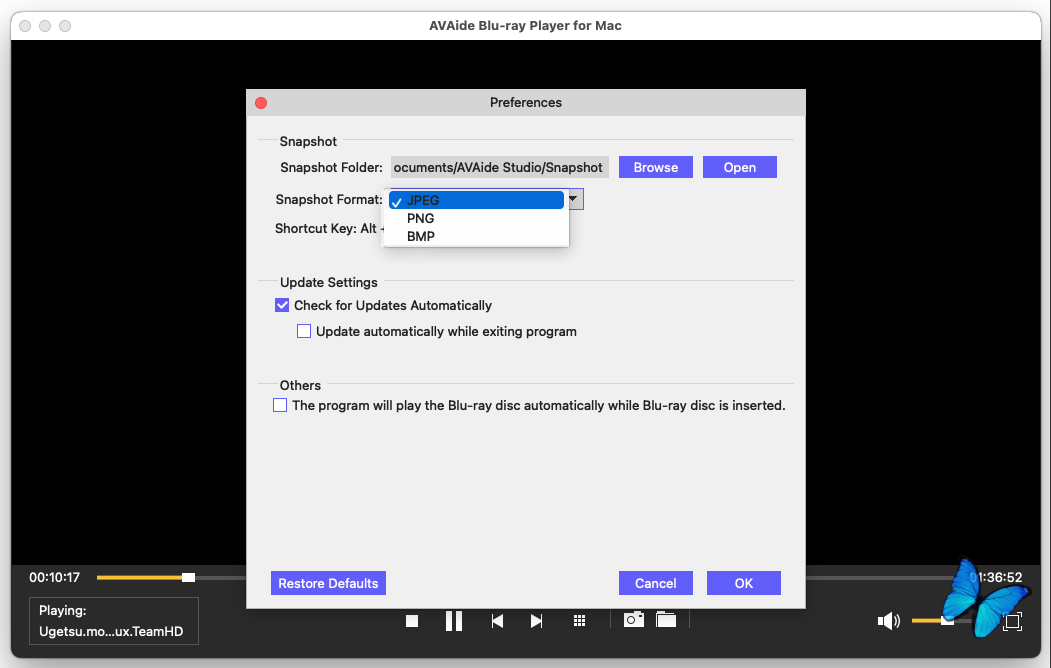Skip to the previous chapter
The image size is (1051, 668).
(497, 621)
